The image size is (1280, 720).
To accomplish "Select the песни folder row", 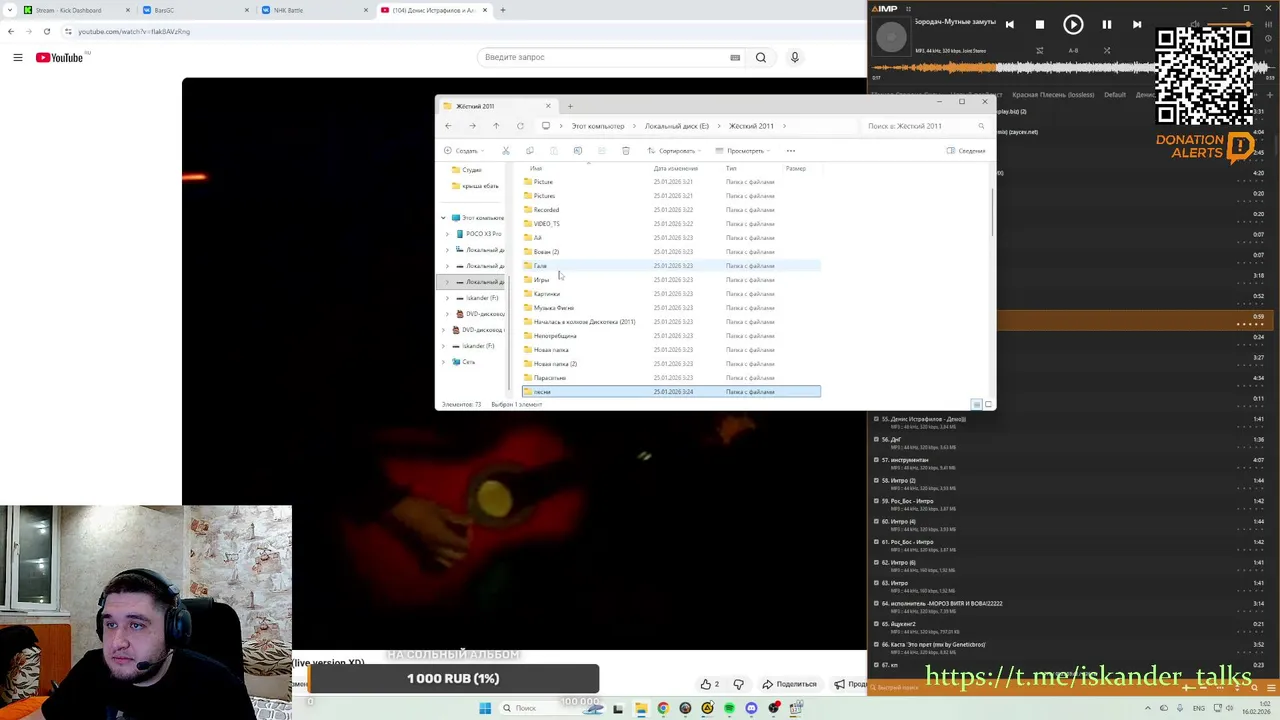I will click(671, 392).
